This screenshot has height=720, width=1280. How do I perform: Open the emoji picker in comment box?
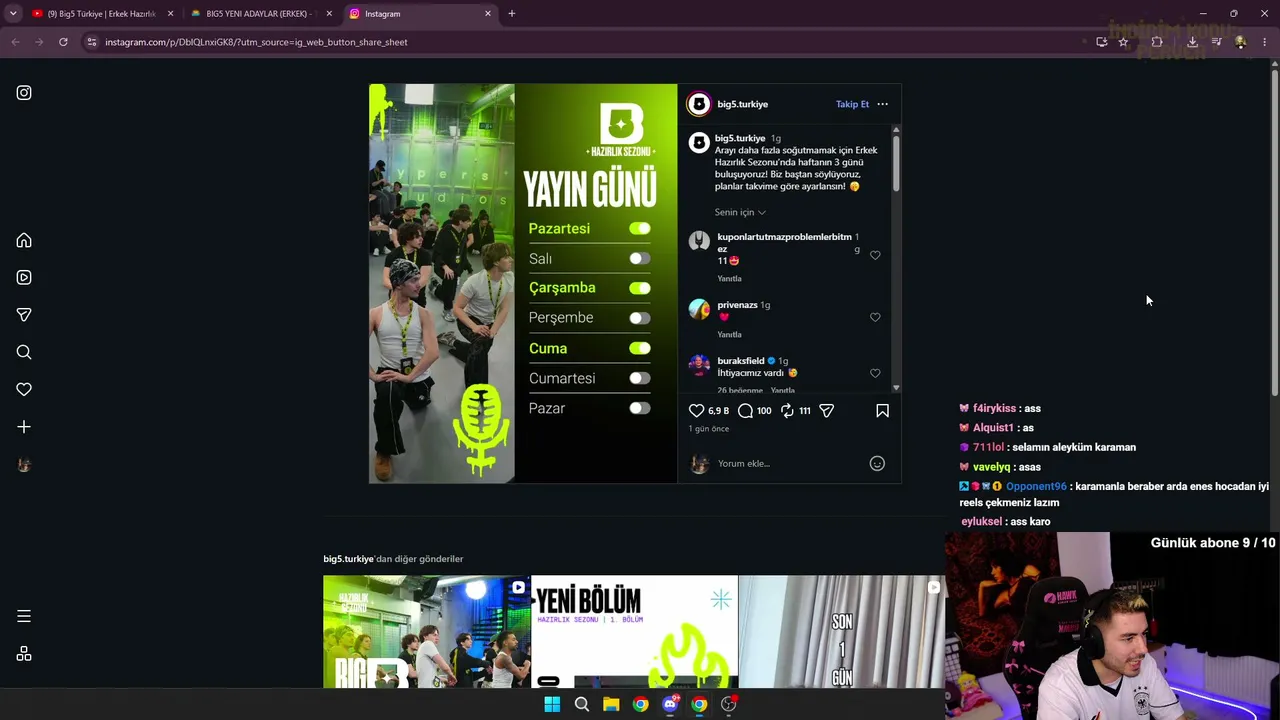click(877, 464)
